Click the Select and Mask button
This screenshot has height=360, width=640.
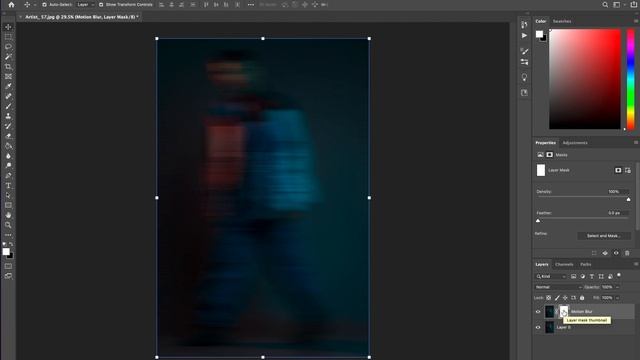603,236
